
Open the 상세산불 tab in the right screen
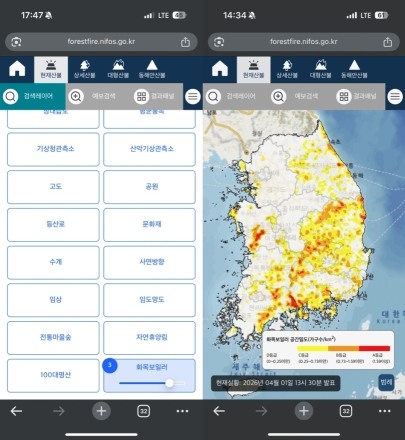(287, 70)
